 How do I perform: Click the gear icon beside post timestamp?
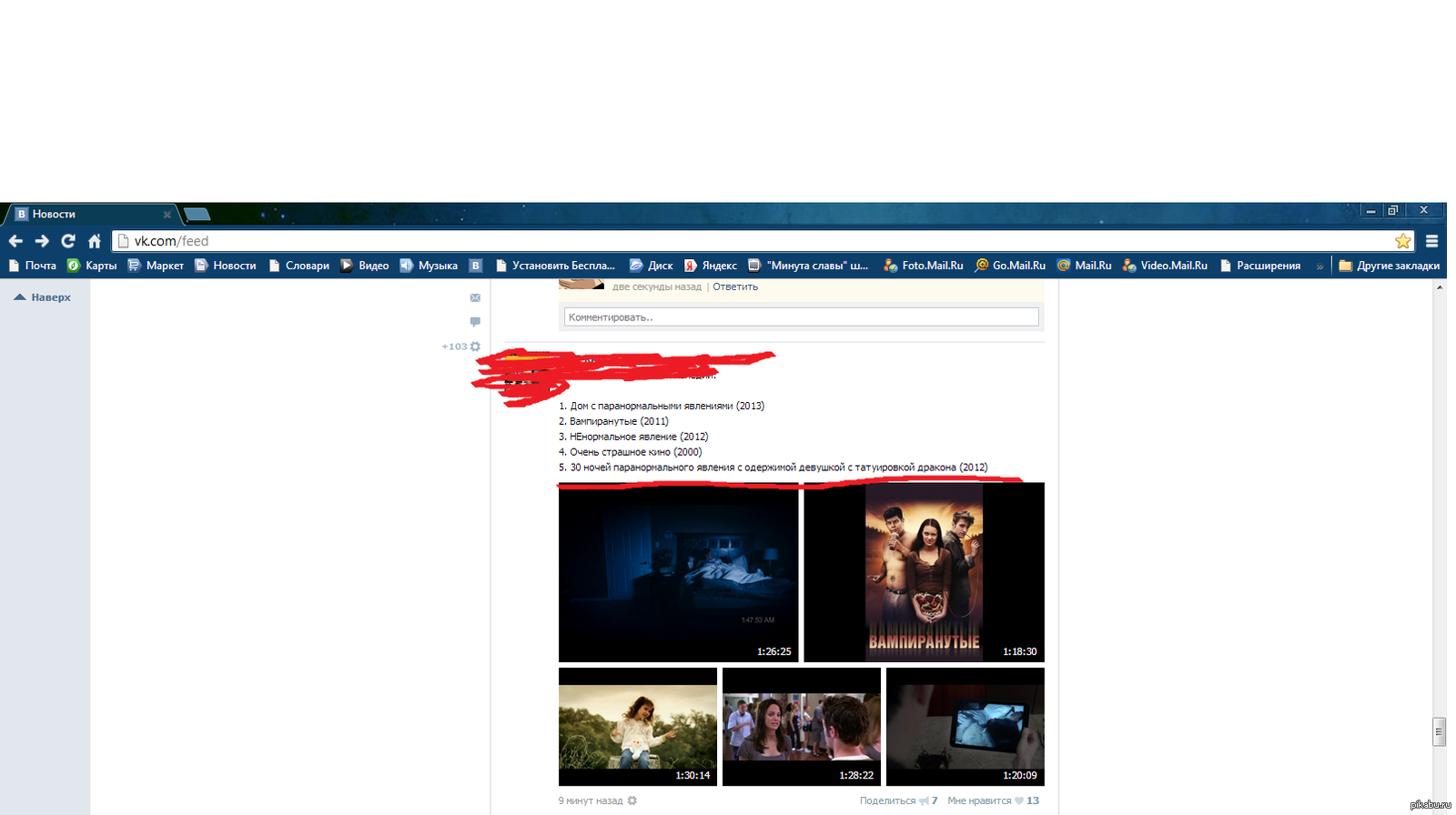pyautogui.click(x=632, y=800)
